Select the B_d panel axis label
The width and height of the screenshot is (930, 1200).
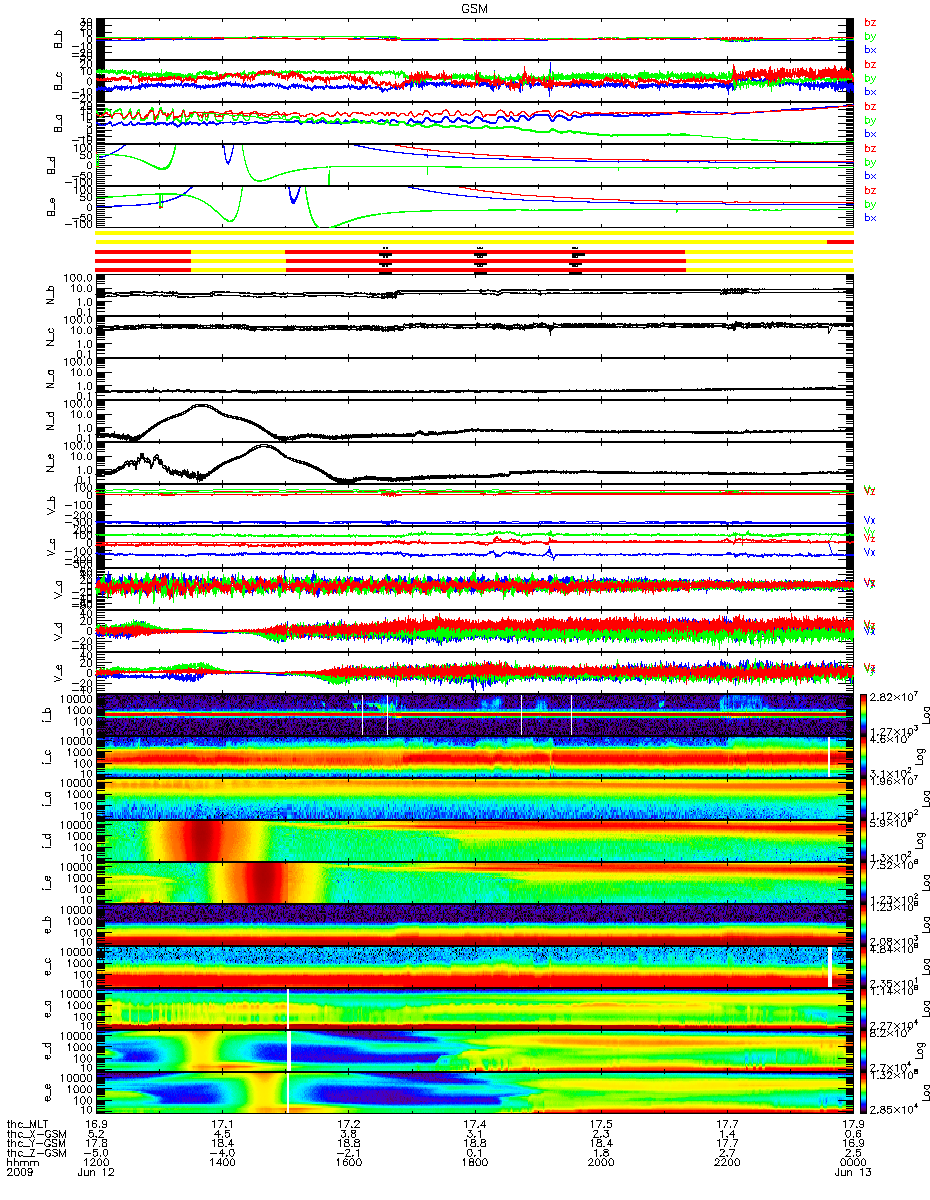tap(51, 164)
